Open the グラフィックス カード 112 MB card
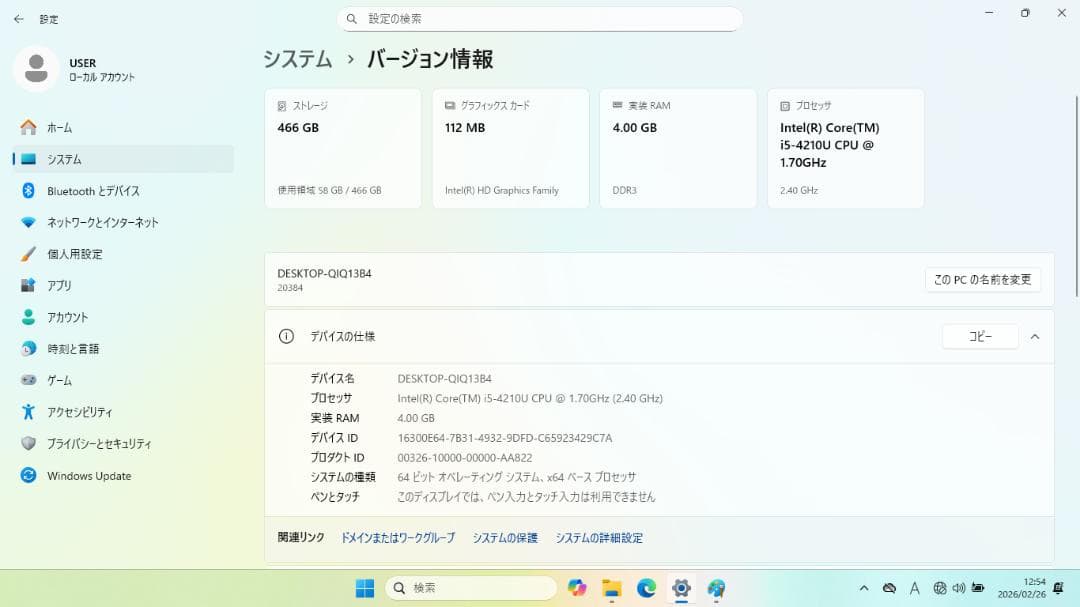Screen dimensions: 1080x607 pyautogui.click(x=510, y=148)
